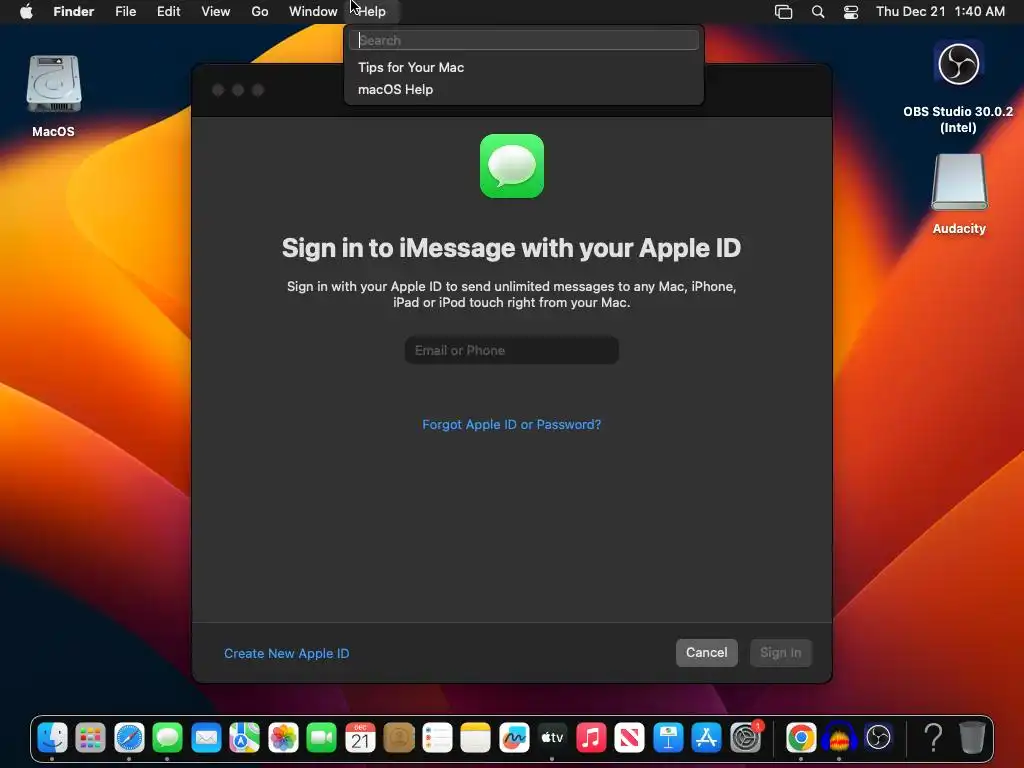Open Notes app in the dock
The image size is (1024, 768).
[475, 738]
